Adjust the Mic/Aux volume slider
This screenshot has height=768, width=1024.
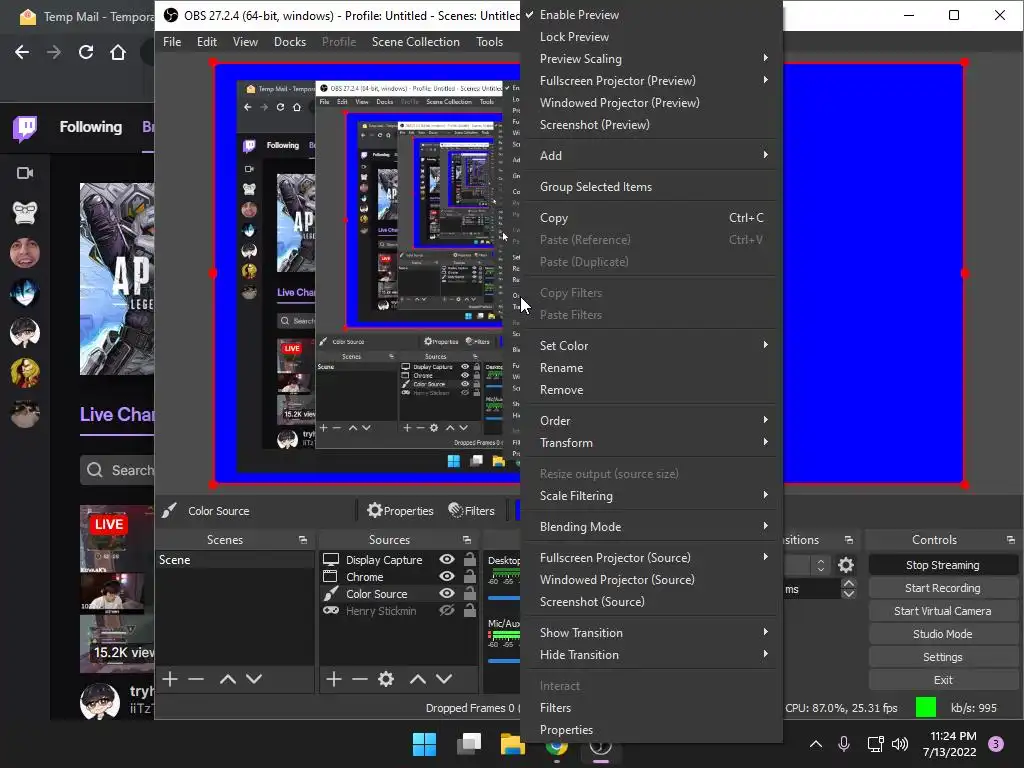pyautogui.click(x=504, y=661)
